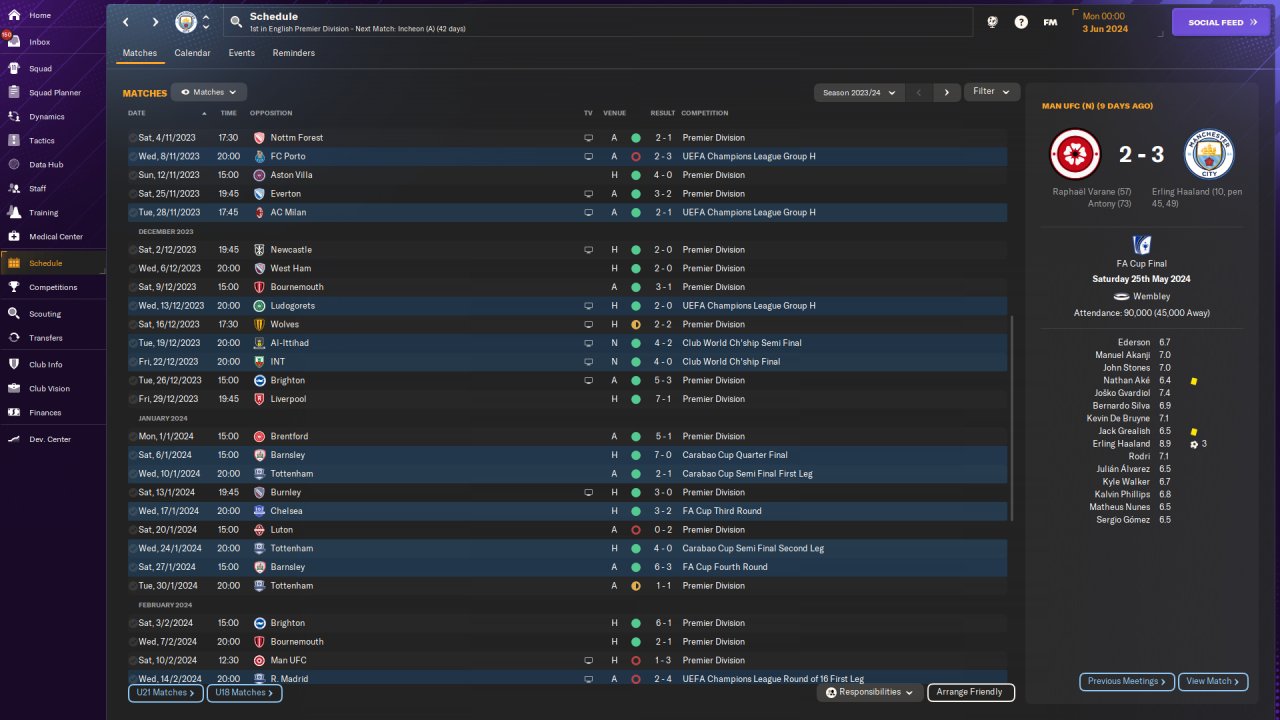Open the help question mark icon
The width and height of the screenshot is (1280, 720).
pos(1021,22)
